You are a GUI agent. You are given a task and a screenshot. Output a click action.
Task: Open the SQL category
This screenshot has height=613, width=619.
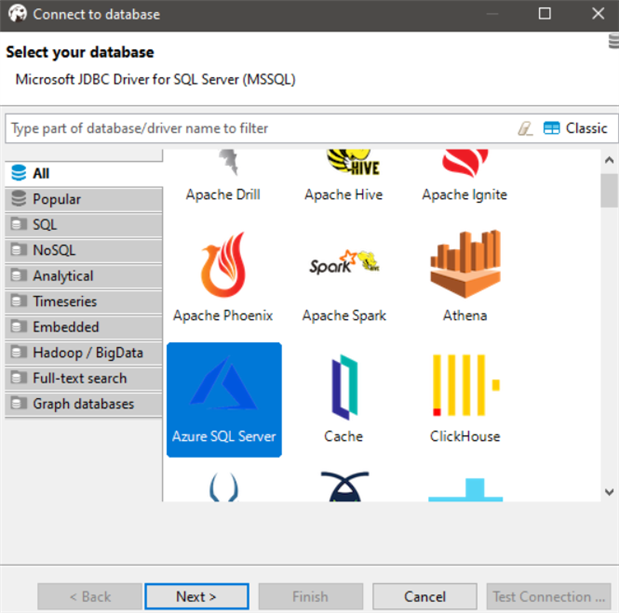83,225
